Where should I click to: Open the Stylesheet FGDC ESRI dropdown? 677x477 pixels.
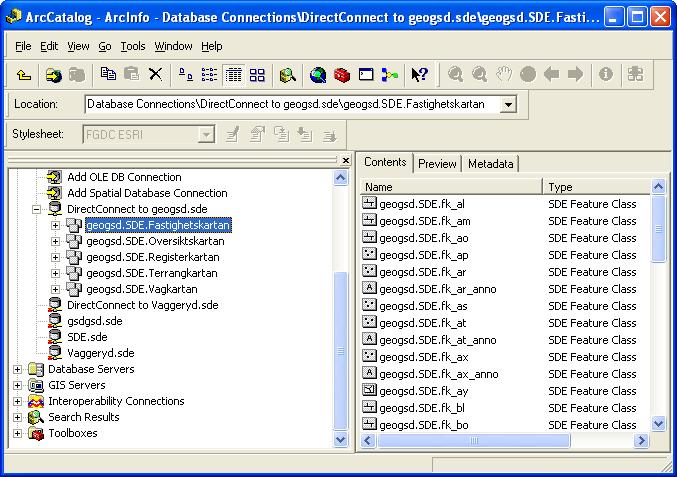pyautogui.click(x=206, y=135)
